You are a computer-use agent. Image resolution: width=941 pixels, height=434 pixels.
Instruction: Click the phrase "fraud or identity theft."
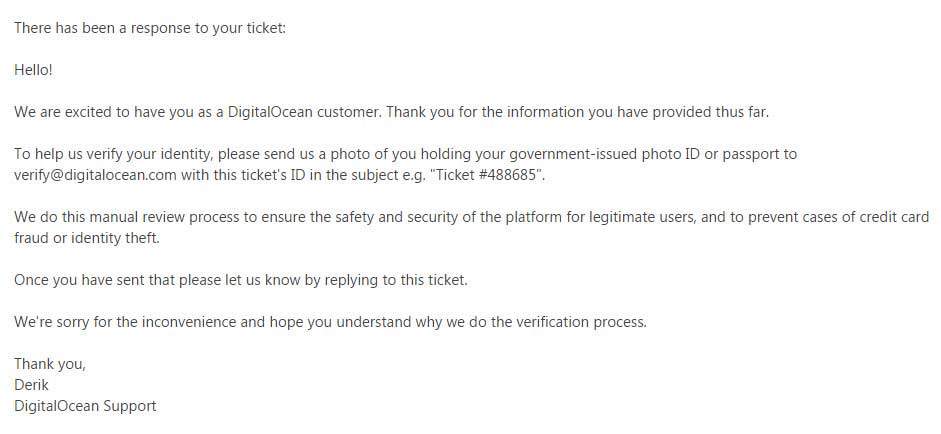tap(87, 238)
